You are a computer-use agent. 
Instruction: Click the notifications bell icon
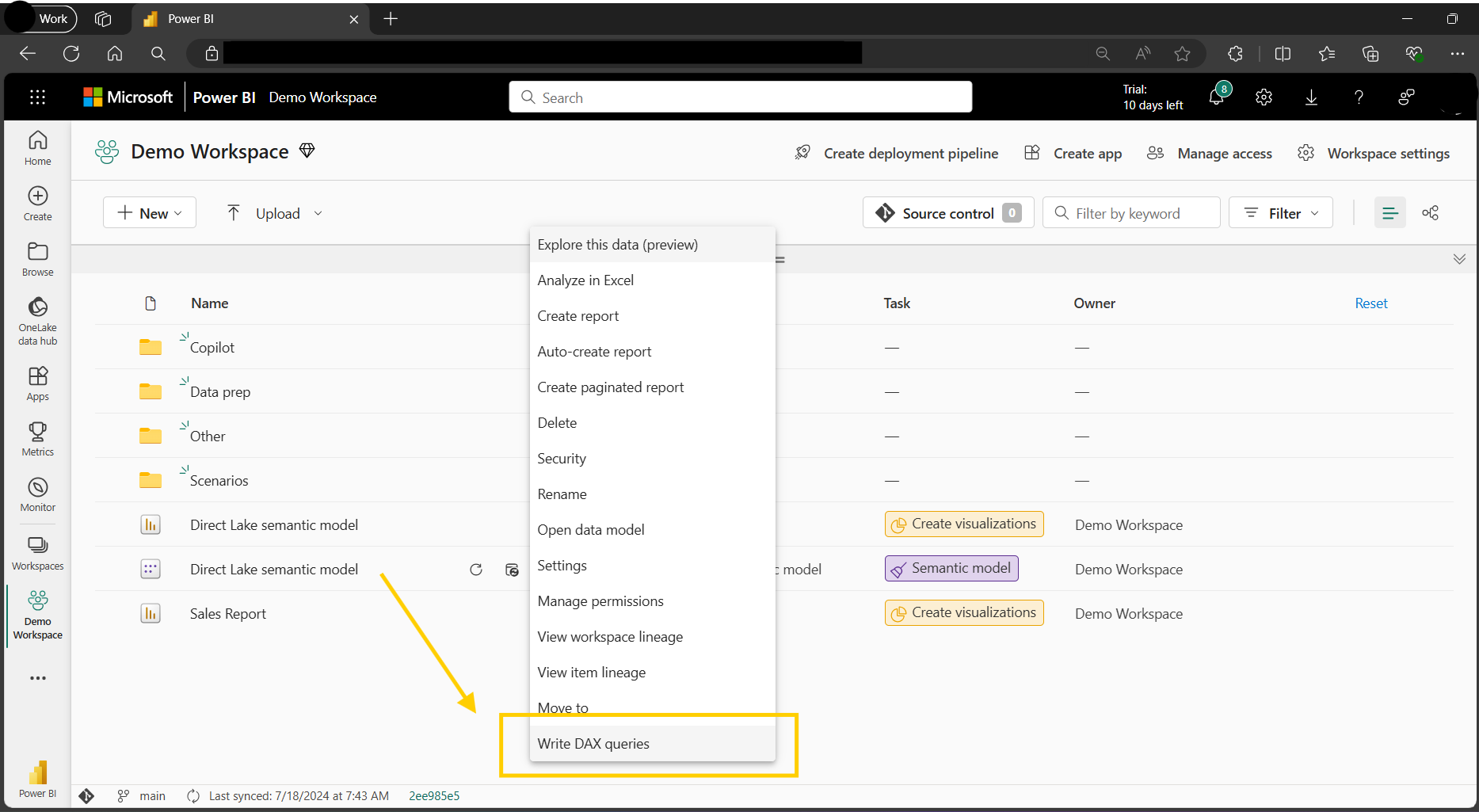[x=1216, y=97]
